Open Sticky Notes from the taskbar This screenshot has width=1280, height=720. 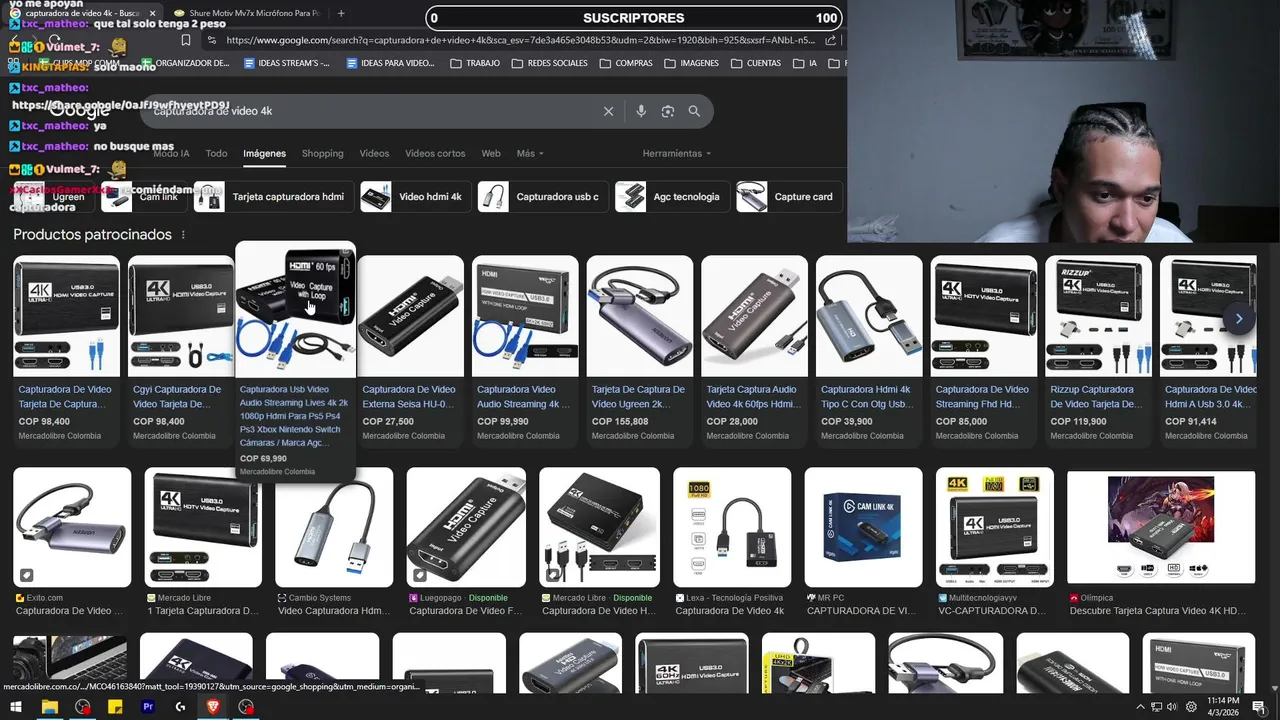pos(115,707)
